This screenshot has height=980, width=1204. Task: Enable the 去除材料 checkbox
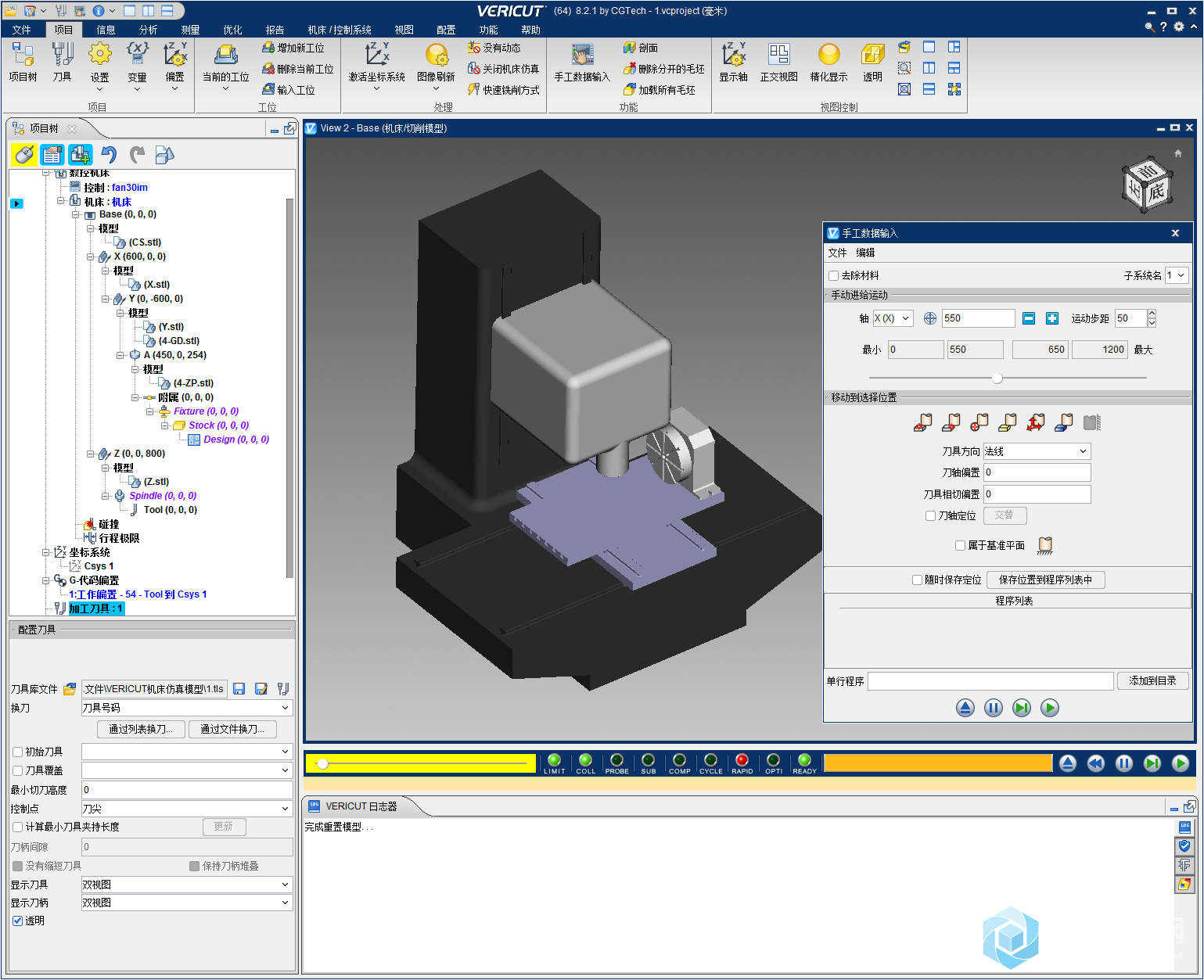point(834,275)
